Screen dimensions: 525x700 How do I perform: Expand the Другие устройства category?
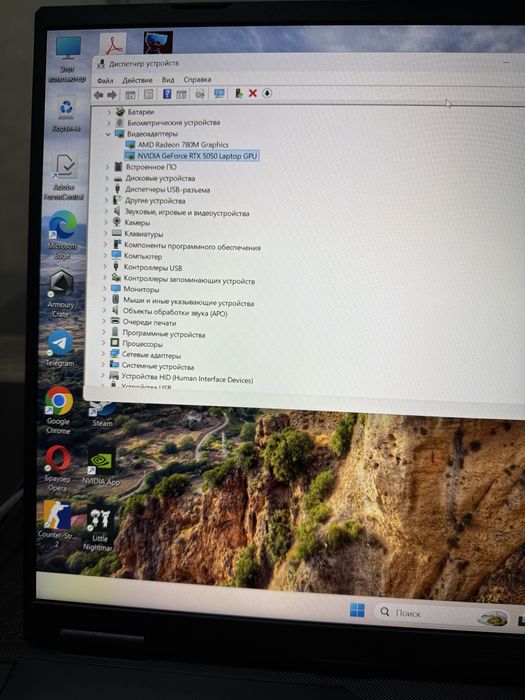pos(106,200)
